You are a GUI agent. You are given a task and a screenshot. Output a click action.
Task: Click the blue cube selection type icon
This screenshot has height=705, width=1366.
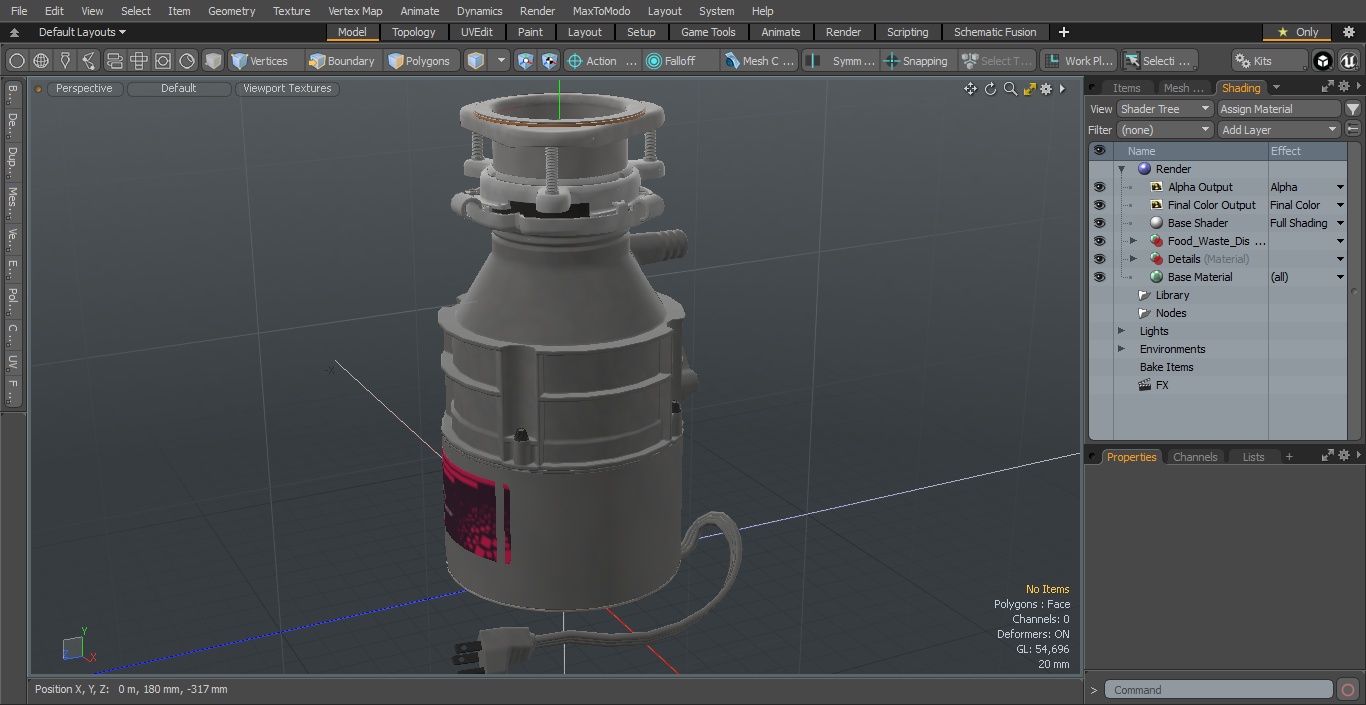[x=476, y=61]
